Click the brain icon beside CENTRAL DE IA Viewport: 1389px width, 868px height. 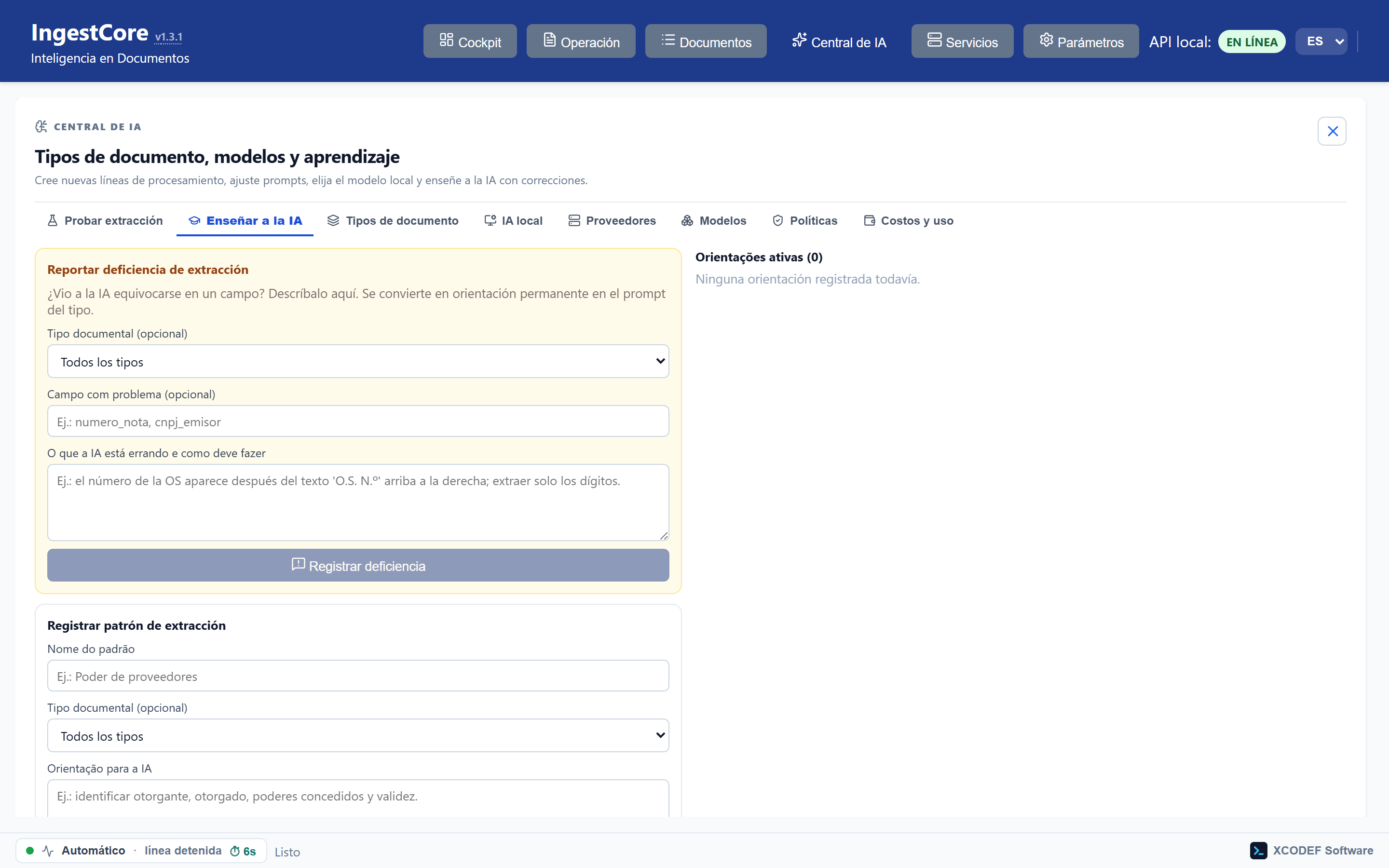(x=41, y=126)
